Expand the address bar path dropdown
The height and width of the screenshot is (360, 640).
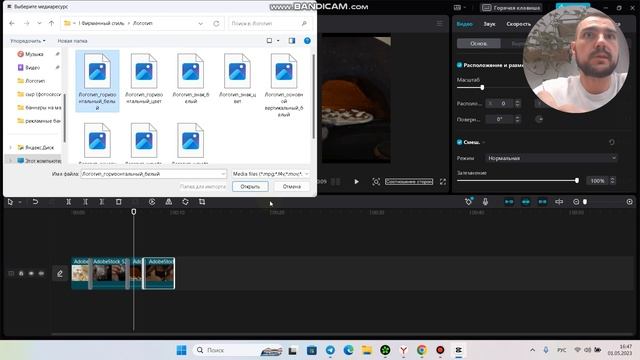coord(200,24)
